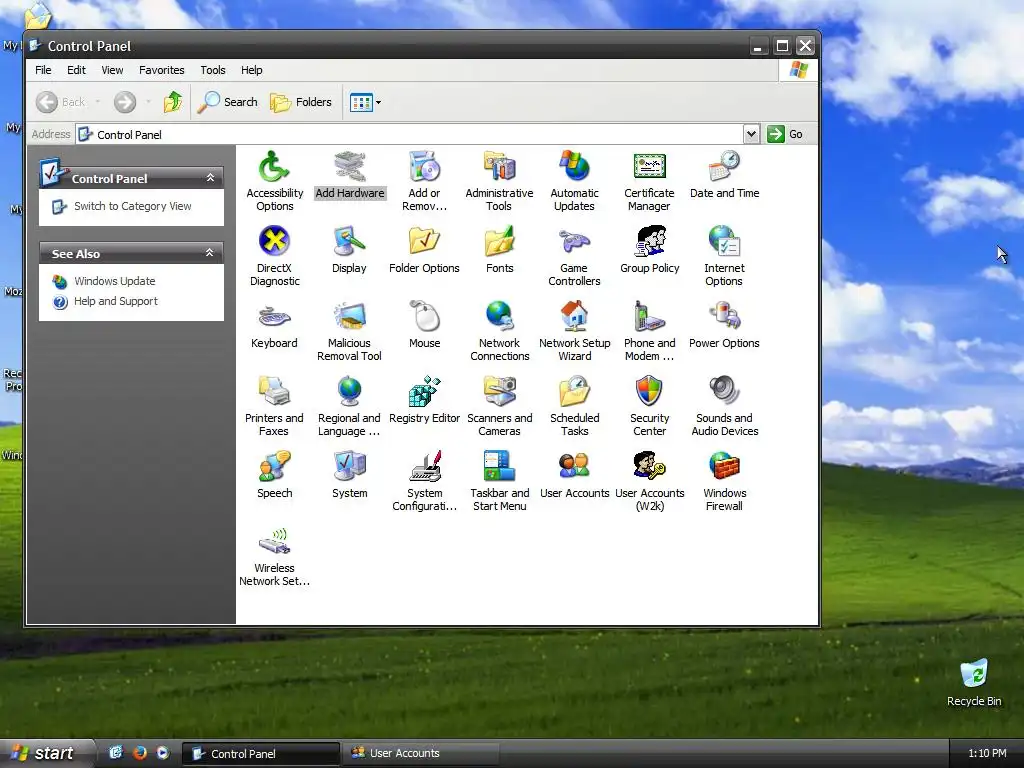This screenshot has width=1024, height=768.
Task: Open Network Connections
Action: (500, 331)
